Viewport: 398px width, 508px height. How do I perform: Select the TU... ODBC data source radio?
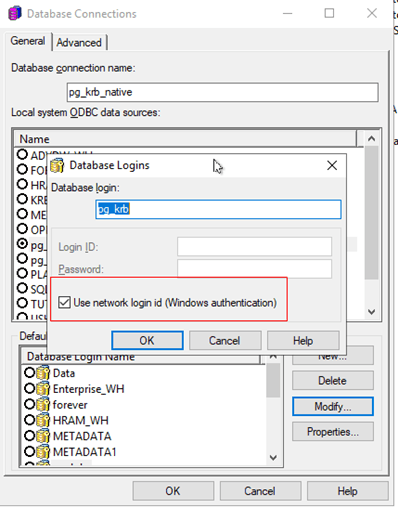(22, 303)
